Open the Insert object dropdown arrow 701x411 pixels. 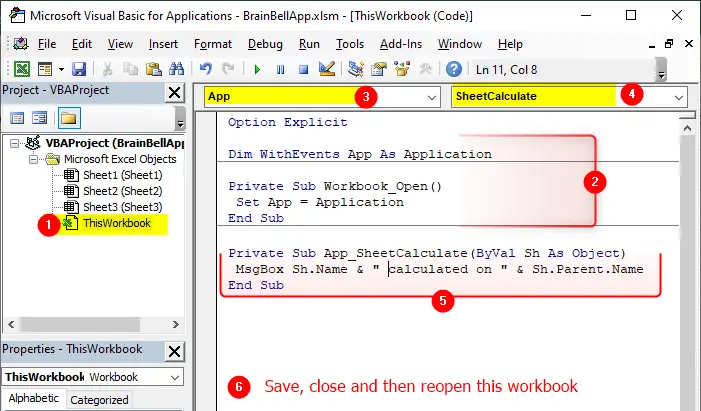(x=61, y=69)
